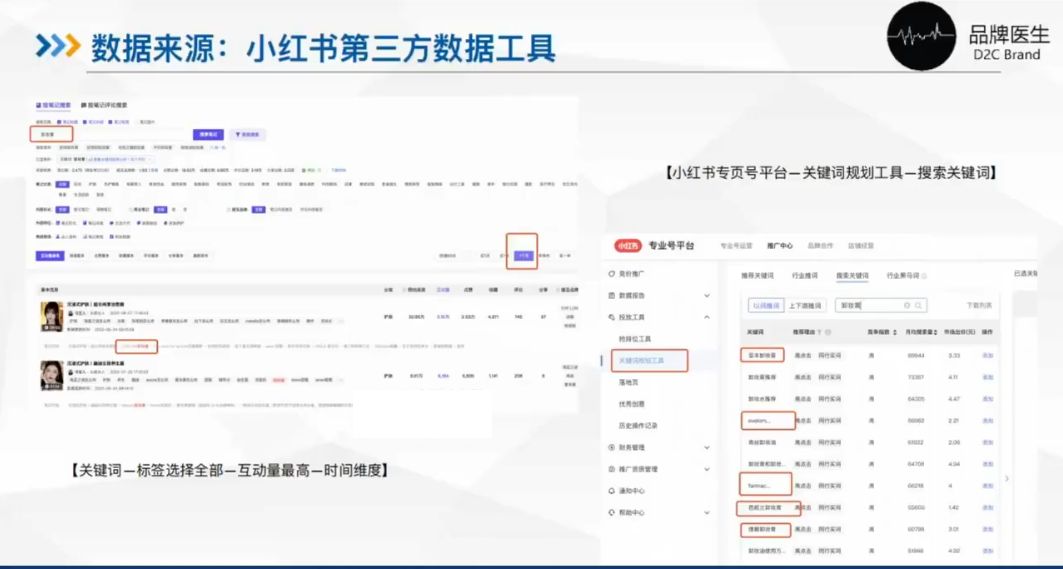Click the 帮助中心 sidebar icon
Image resolution: width=1063 pixels, height=569 pixels.
(x=612, y=513)
